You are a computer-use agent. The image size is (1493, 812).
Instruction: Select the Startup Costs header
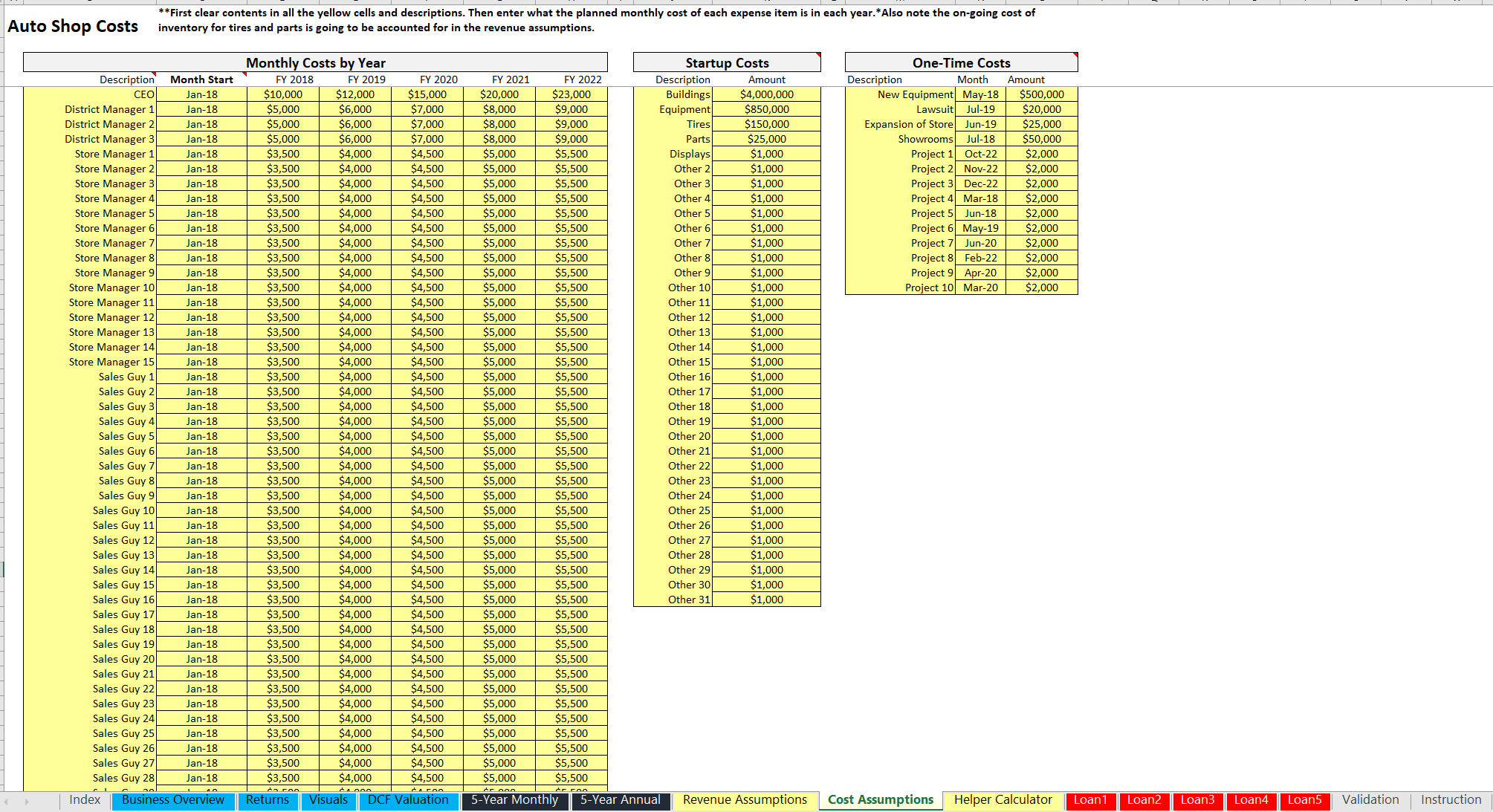click(x=727, y=62)
